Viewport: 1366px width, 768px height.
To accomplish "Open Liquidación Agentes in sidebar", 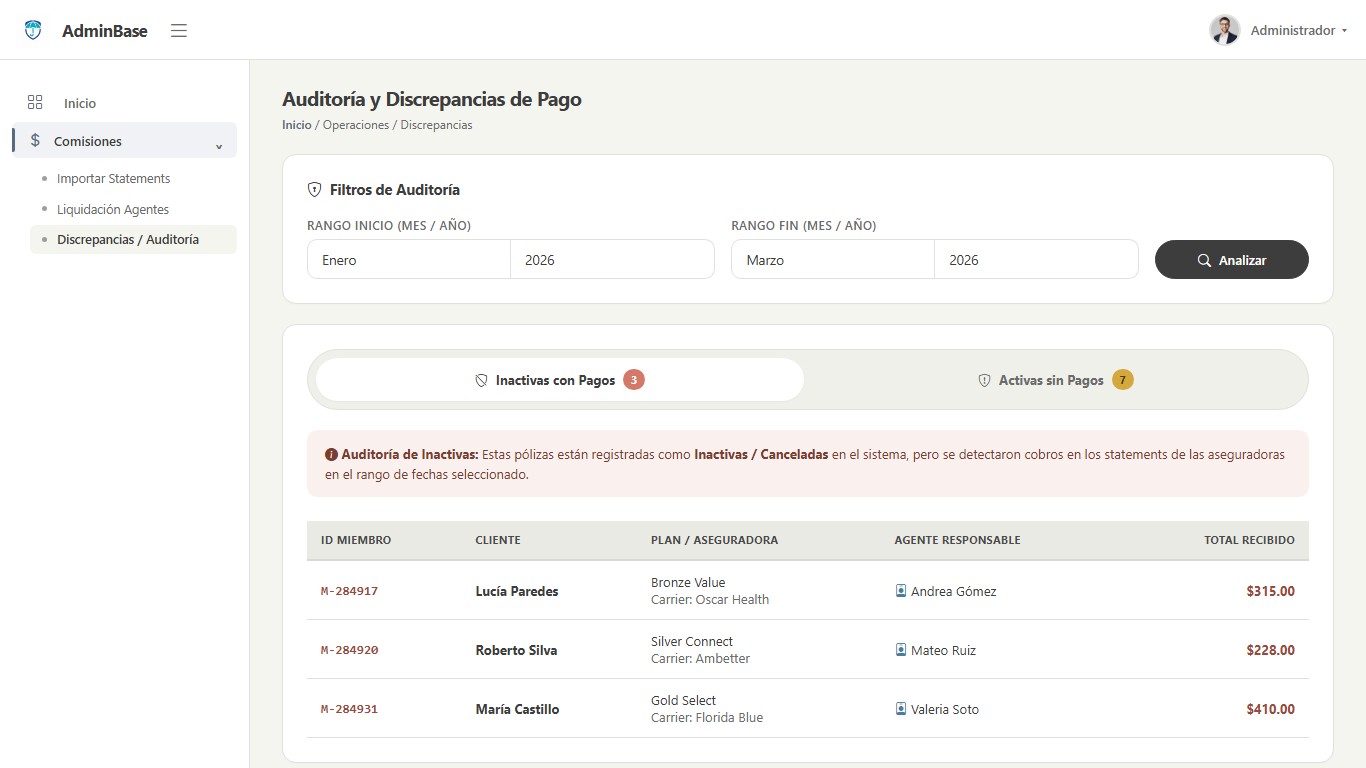I will point(113,209).
